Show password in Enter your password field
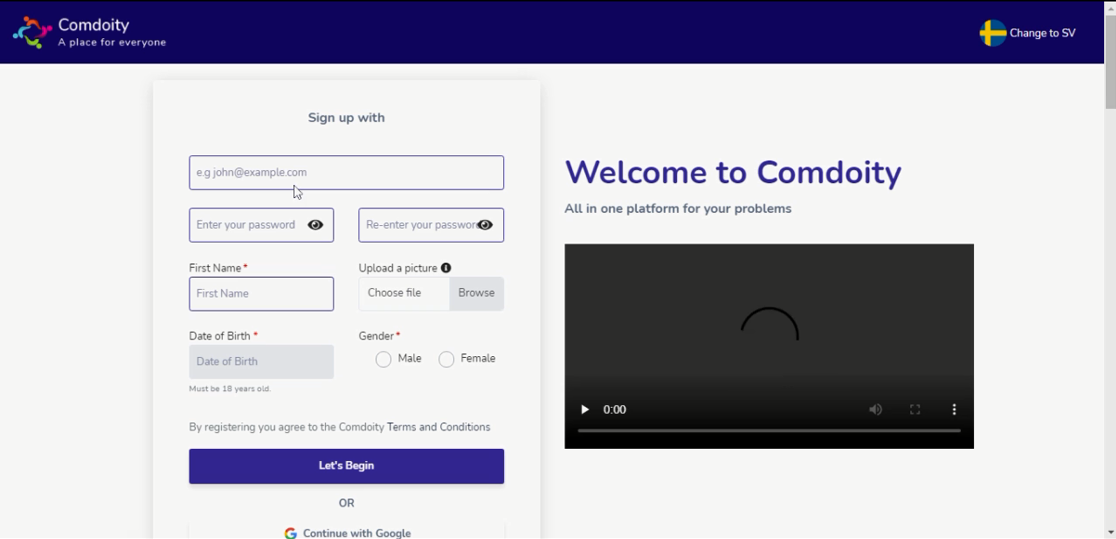The image size is (1116, 539). (315, 225)
